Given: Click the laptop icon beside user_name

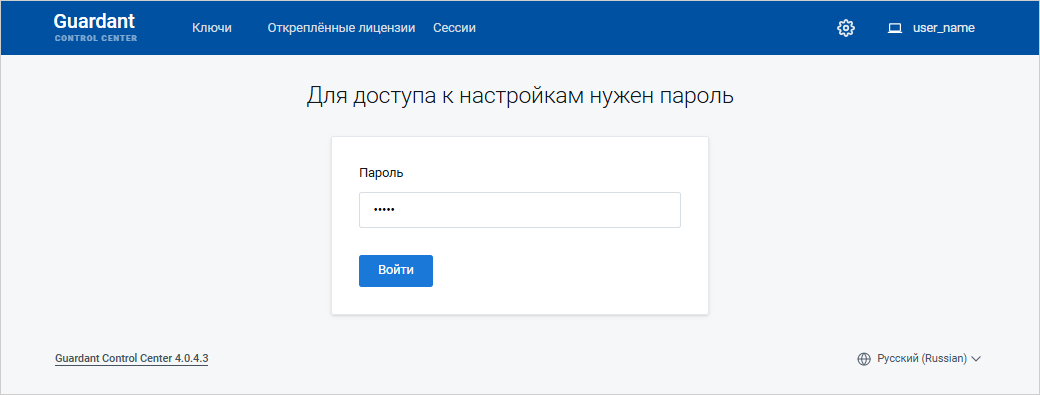Looking at the screenshot, I should [895, 28].
